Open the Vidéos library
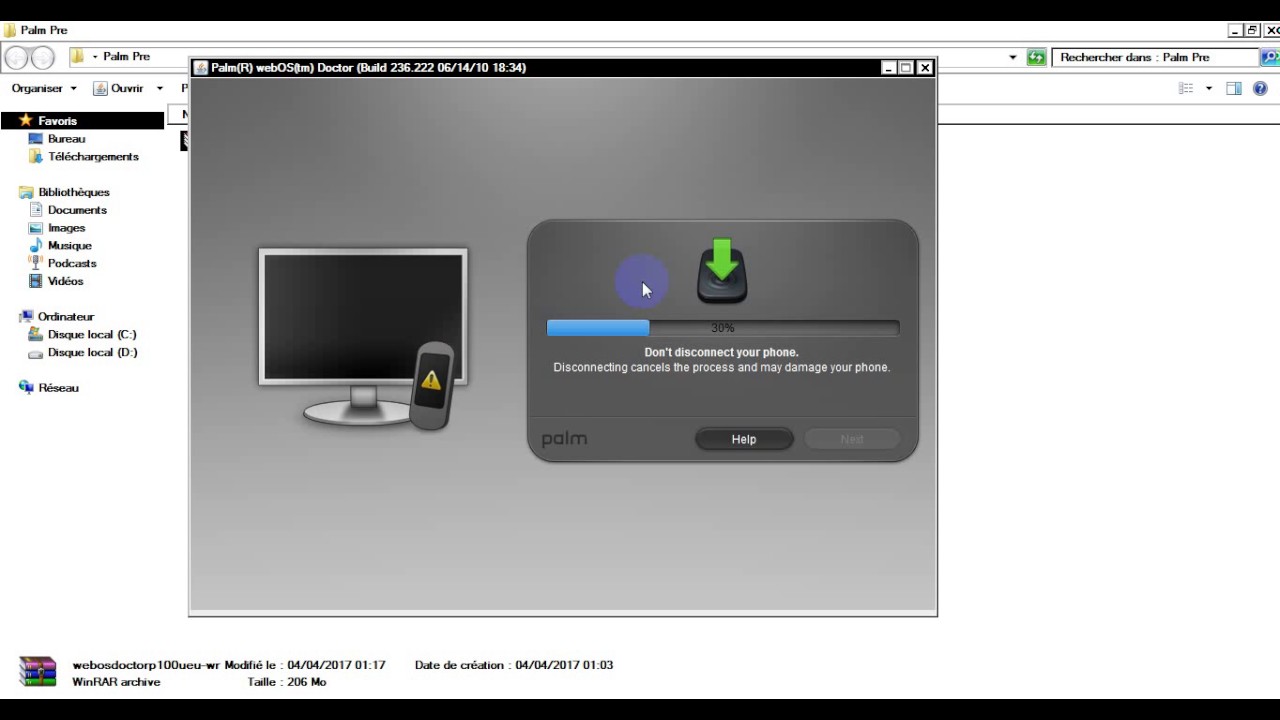1280x720 pixels. pyautogui.click(x=66, y=281)
